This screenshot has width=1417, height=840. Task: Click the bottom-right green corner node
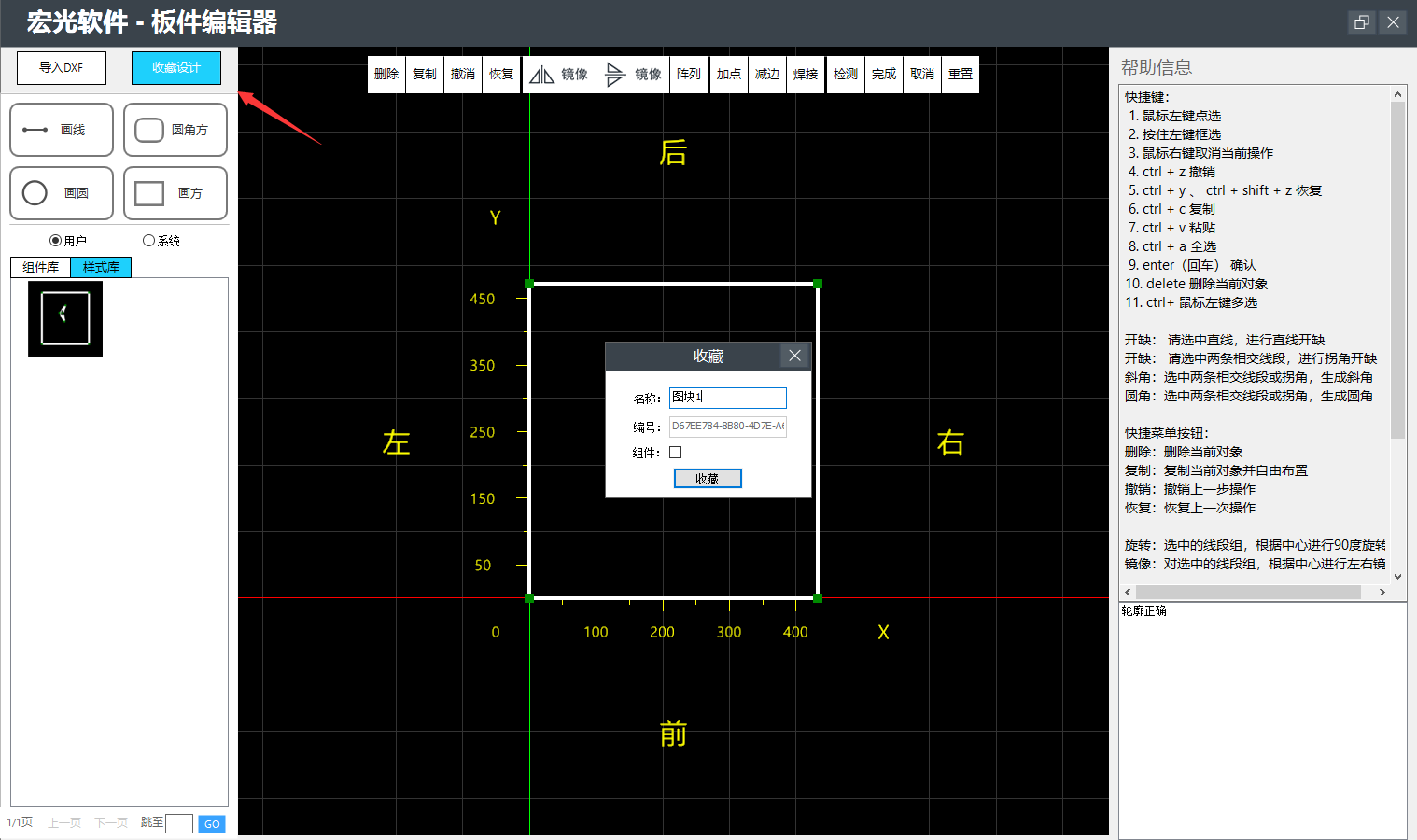point(818,598)
